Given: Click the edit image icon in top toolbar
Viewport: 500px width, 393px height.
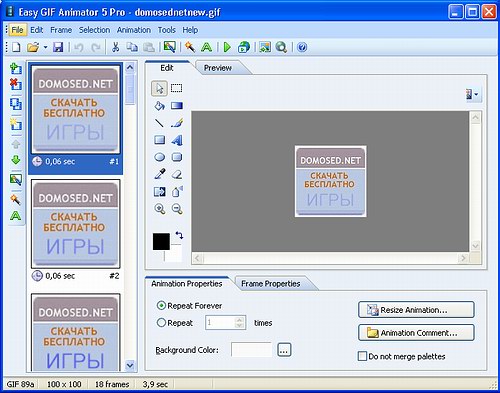Looking at the screenshot, I should 169,47.
